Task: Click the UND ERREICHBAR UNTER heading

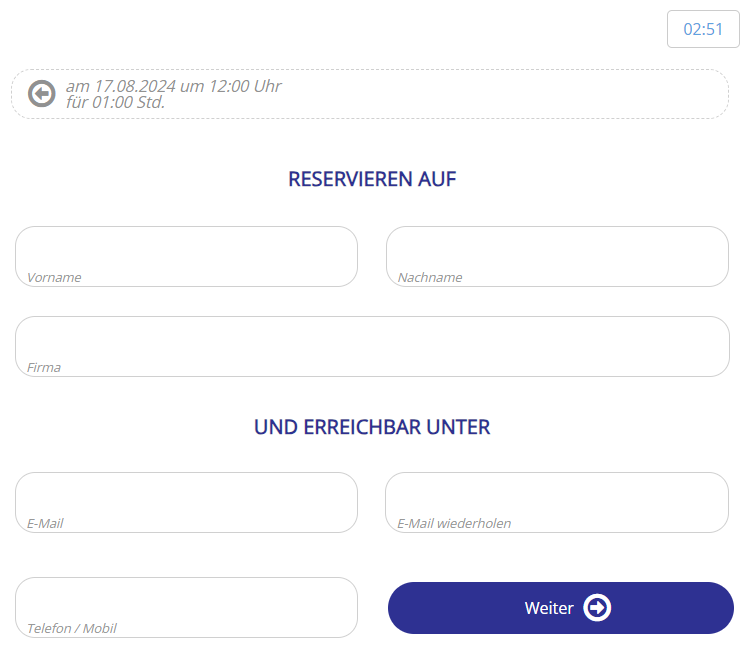Action: pos(372,427)
